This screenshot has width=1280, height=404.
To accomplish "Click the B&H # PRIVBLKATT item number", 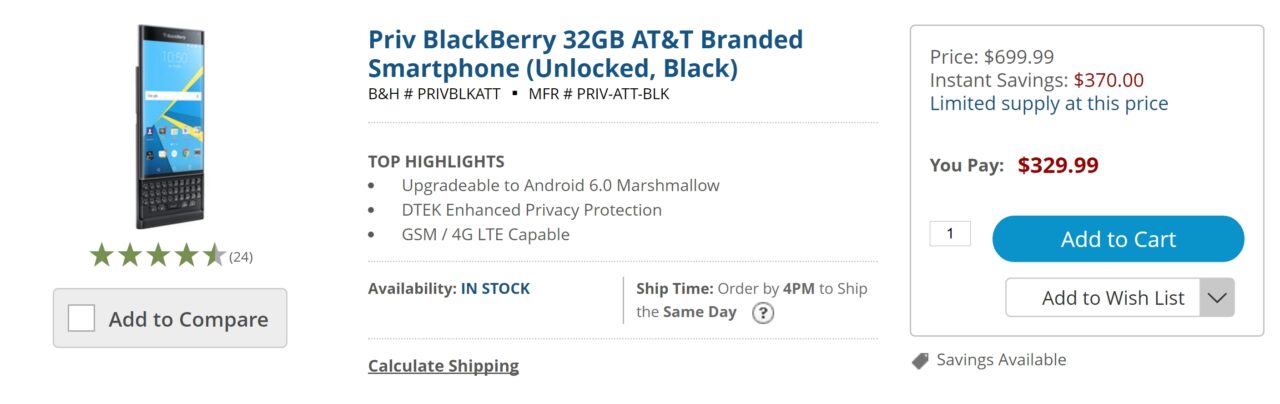I will tap(434, 94).
